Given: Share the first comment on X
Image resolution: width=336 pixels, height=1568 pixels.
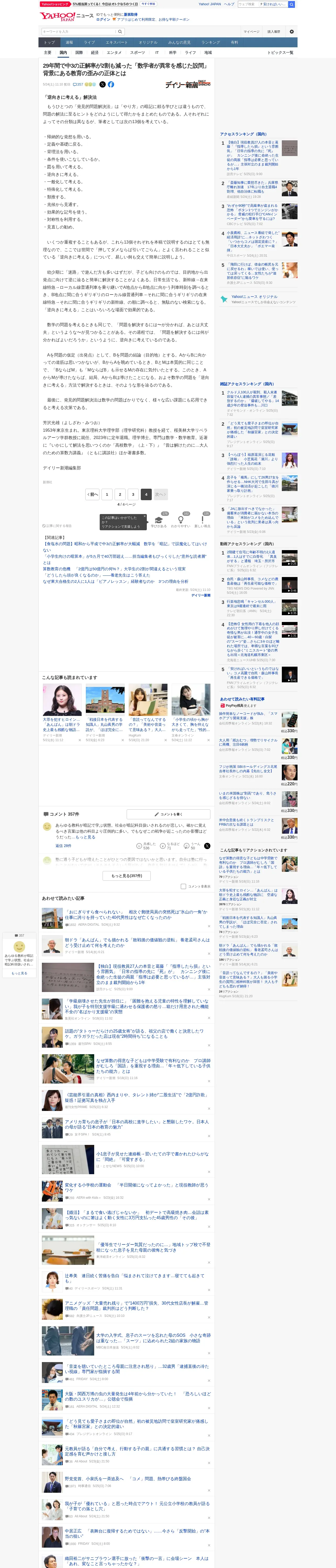Looking at the screenshot, I should coord(207,846).
